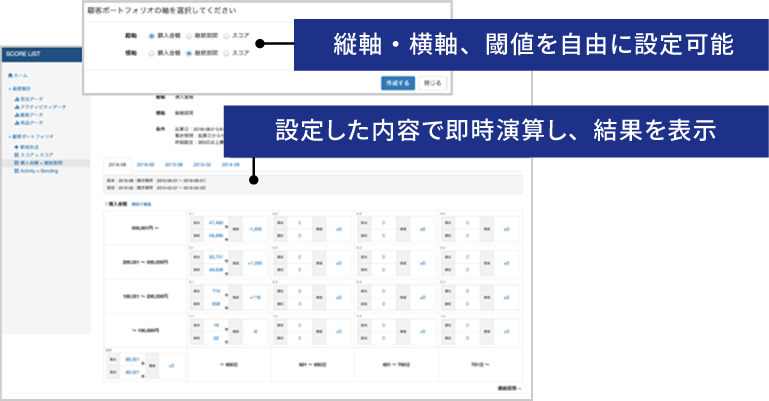This screenshot has width=769, height=401.
Task: Click the blue 作成する button
Action: 396,82
